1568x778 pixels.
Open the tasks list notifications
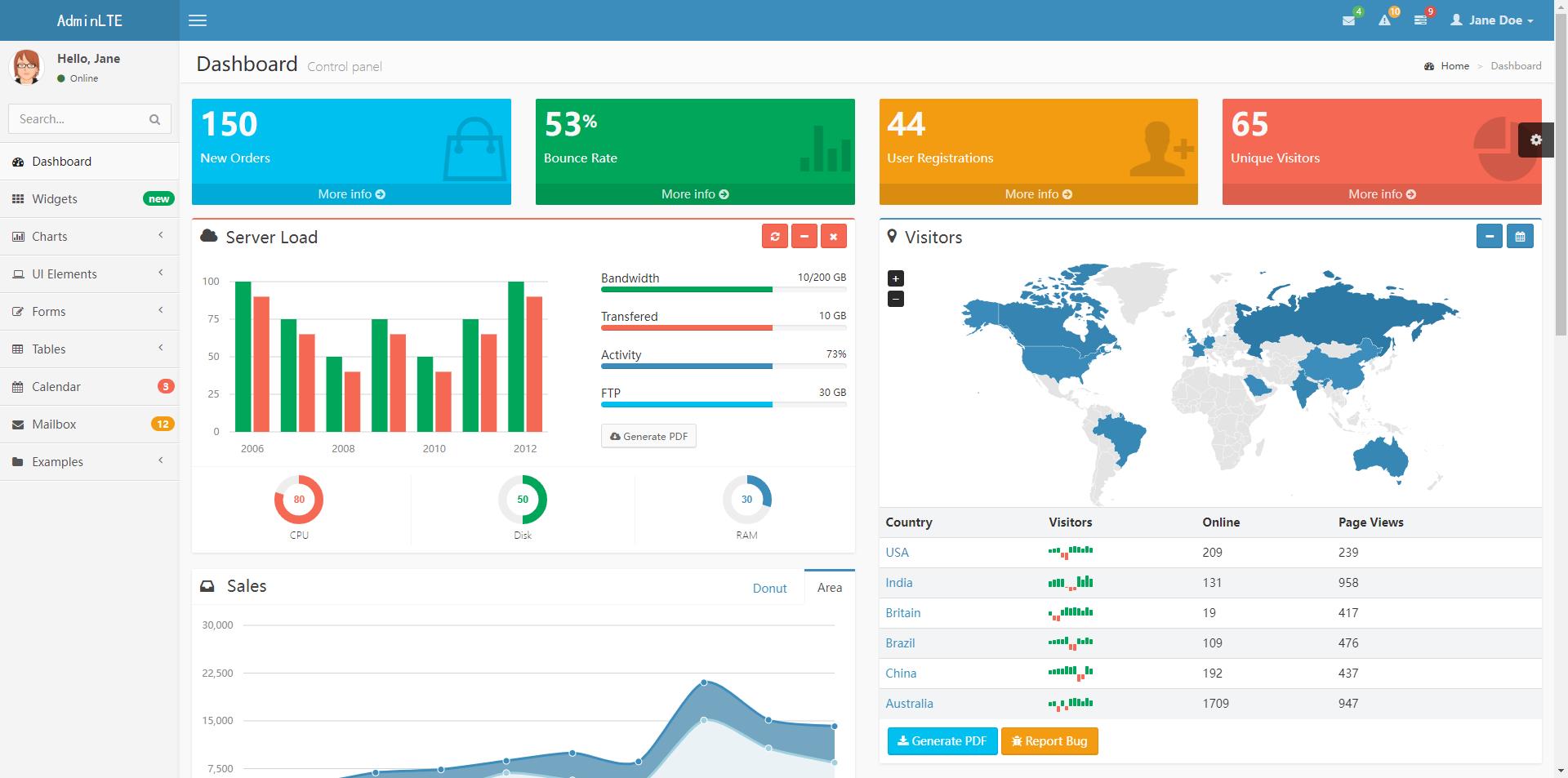[x=1421, y=20]
